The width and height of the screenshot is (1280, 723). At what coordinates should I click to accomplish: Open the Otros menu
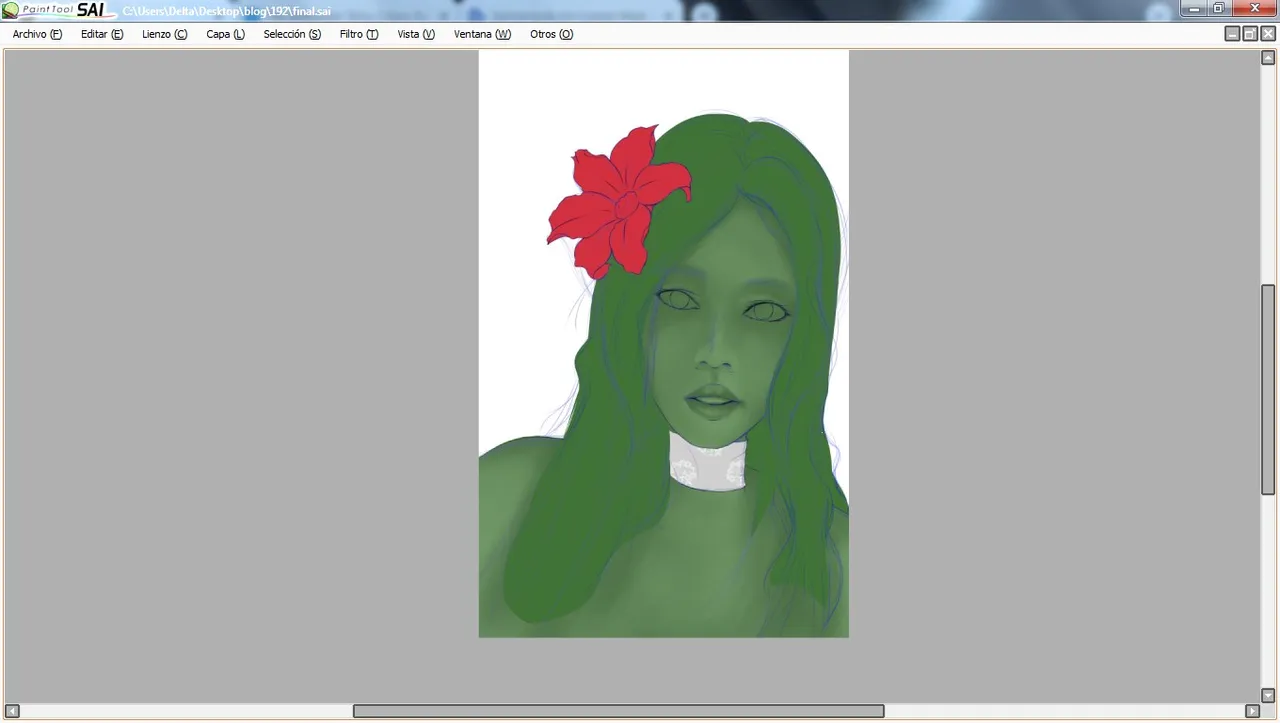[x=551, y=34]
